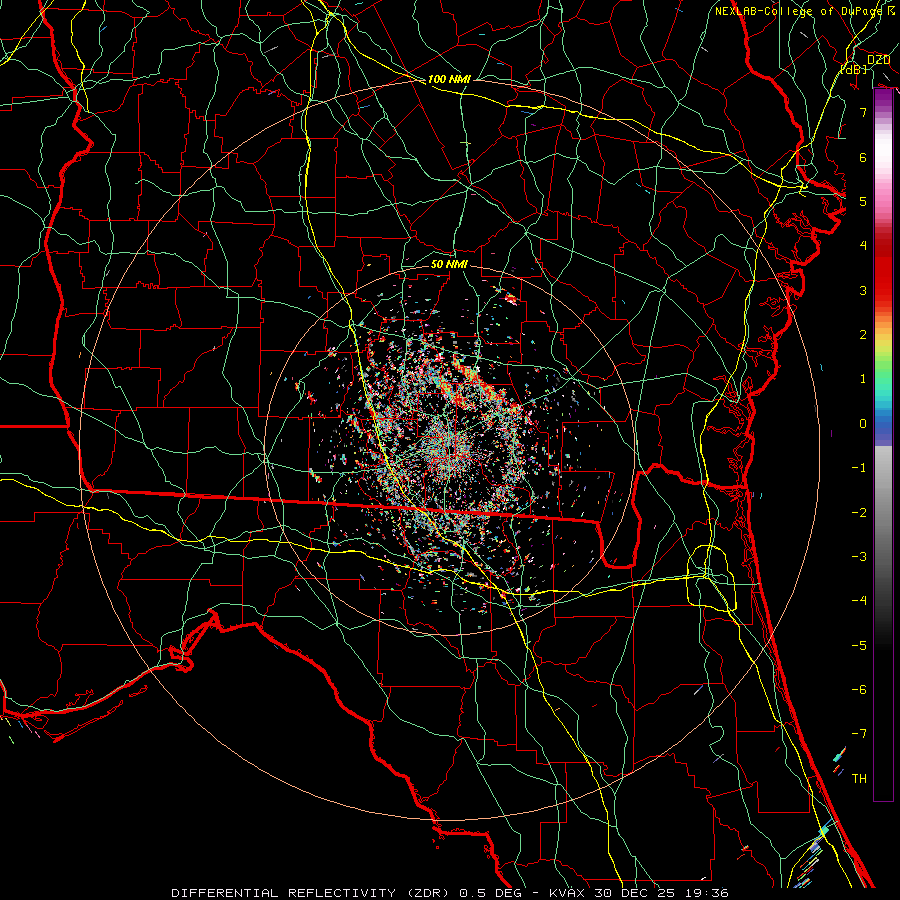The height and width of the screenshot is (900, 900).
Task: Click the KVAX station identifier
Action: point(567,893)
